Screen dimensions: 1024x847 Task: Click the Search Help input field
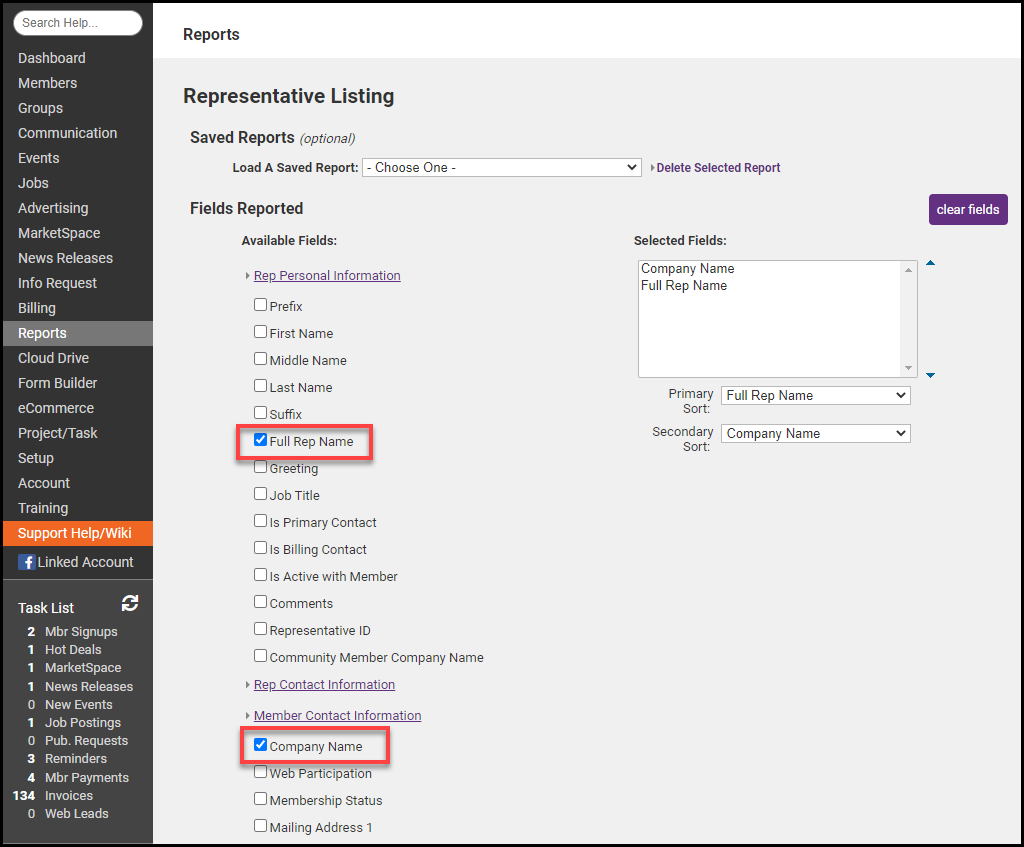(78, 23)
